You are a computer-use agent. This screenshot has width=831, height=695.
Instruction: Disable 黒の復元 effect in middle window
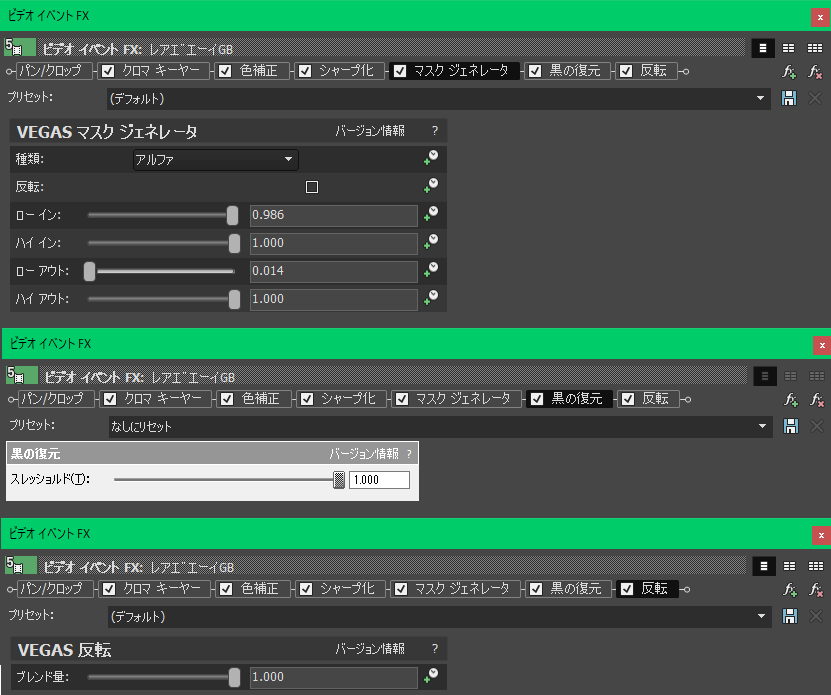(537, 399)
